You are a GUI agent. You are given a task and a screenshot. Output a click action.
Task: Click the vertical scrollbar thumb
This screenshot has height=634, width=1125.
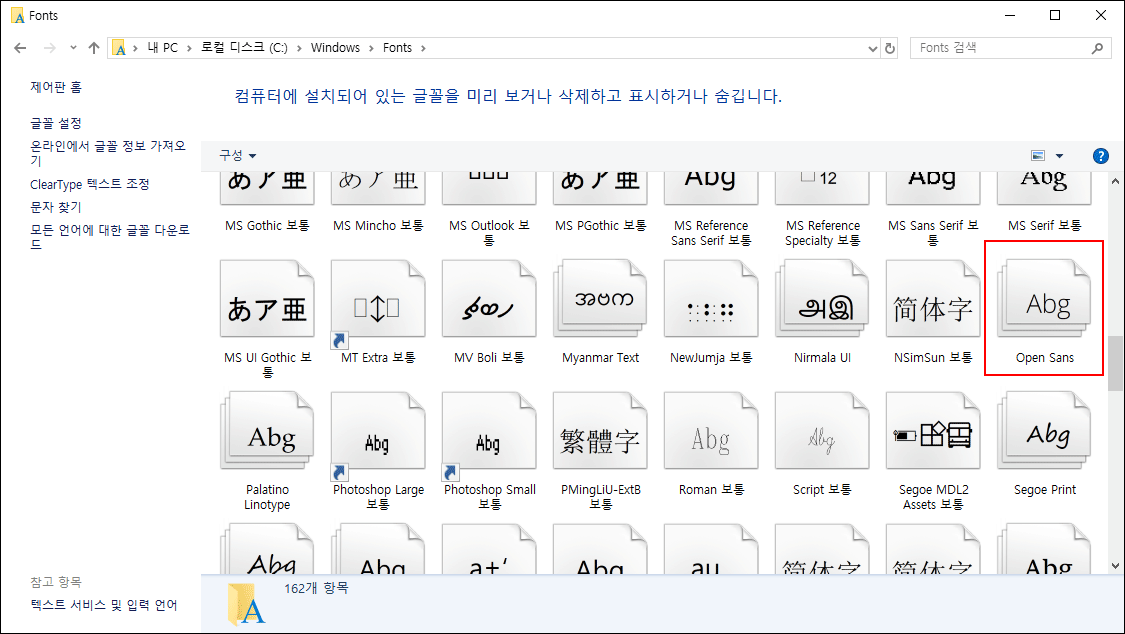pos(1116,363)
